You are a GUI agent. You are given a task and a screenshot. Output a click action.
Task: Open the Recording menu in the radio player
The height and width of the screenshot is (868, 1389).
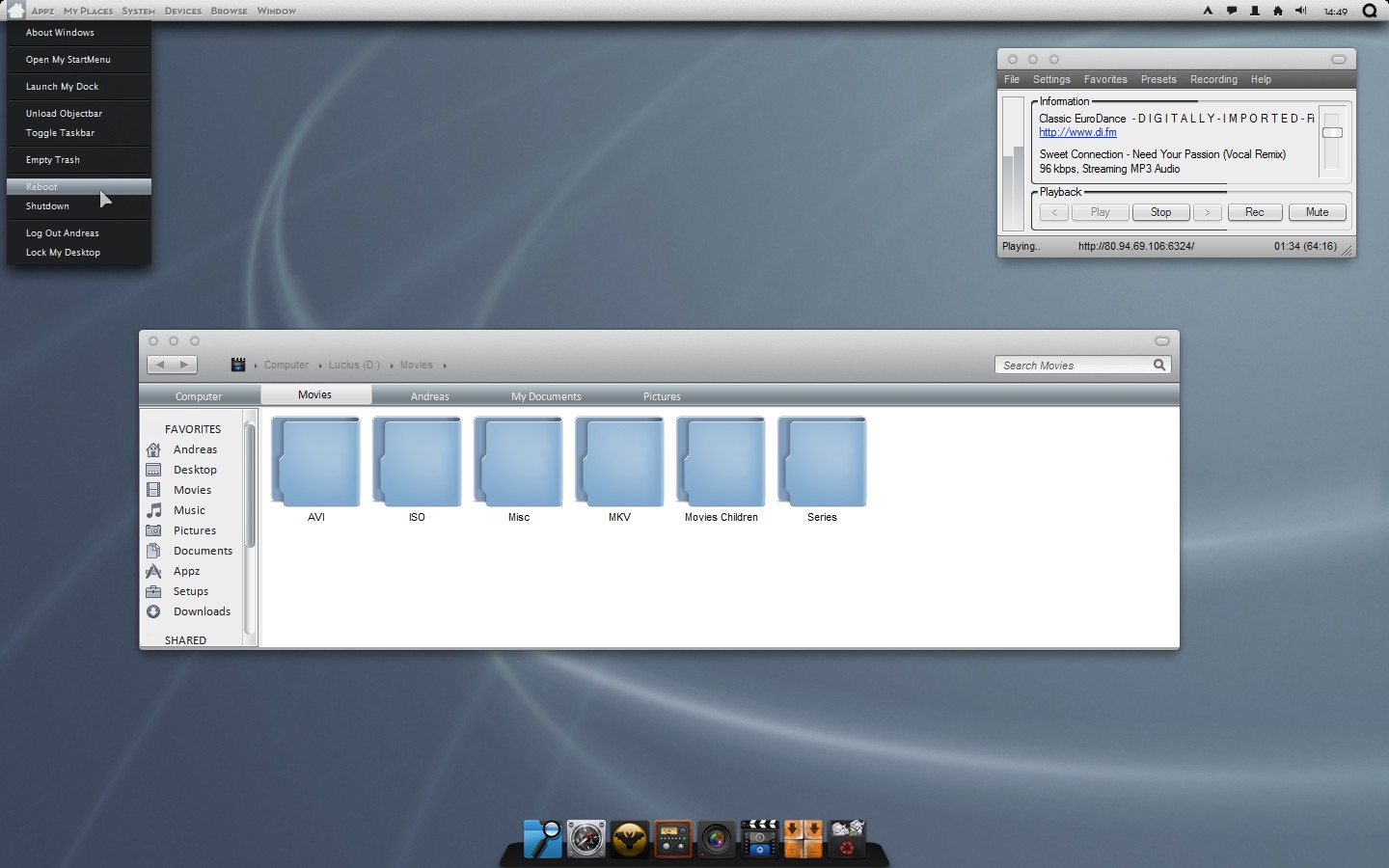[x=1213, y=79]
